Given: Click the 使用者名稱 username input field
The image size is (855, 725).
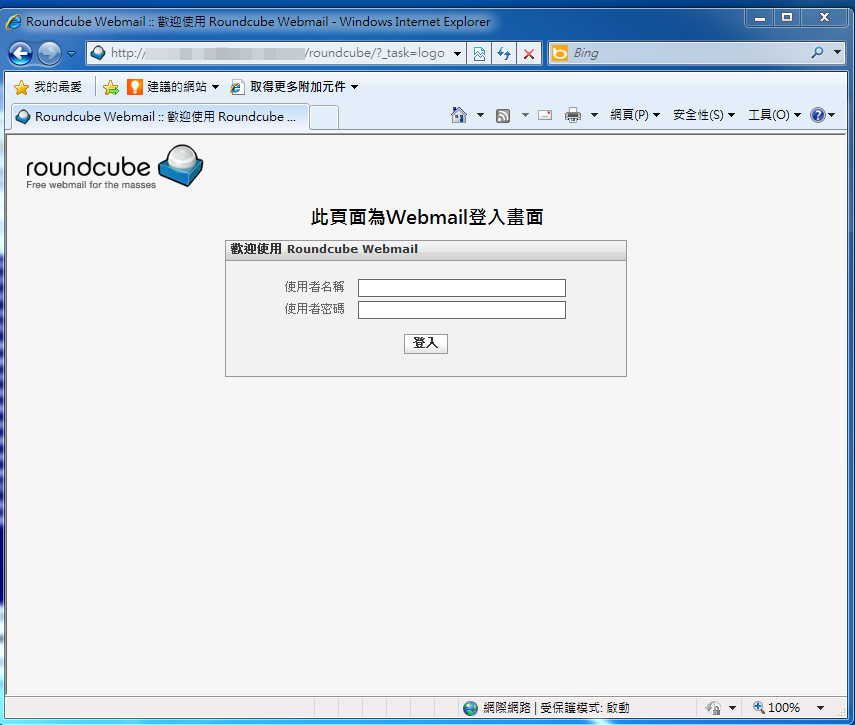Looking at the screenshot, I should (462, 288).
